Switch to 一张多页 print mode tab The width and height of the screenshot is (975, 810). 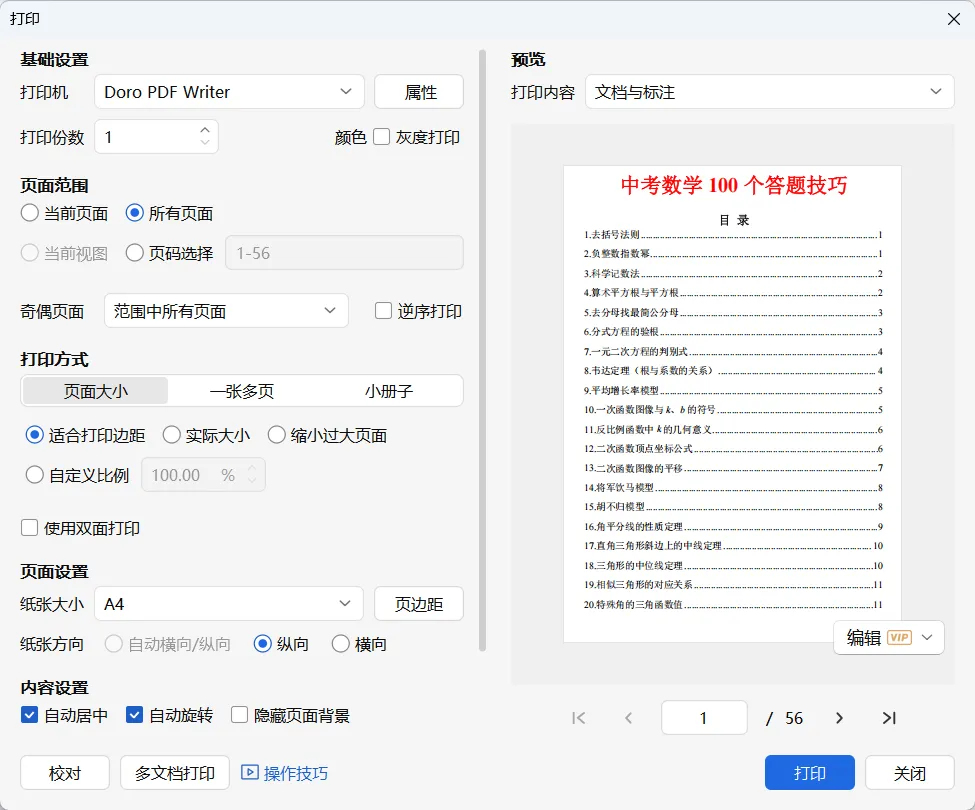242,390
